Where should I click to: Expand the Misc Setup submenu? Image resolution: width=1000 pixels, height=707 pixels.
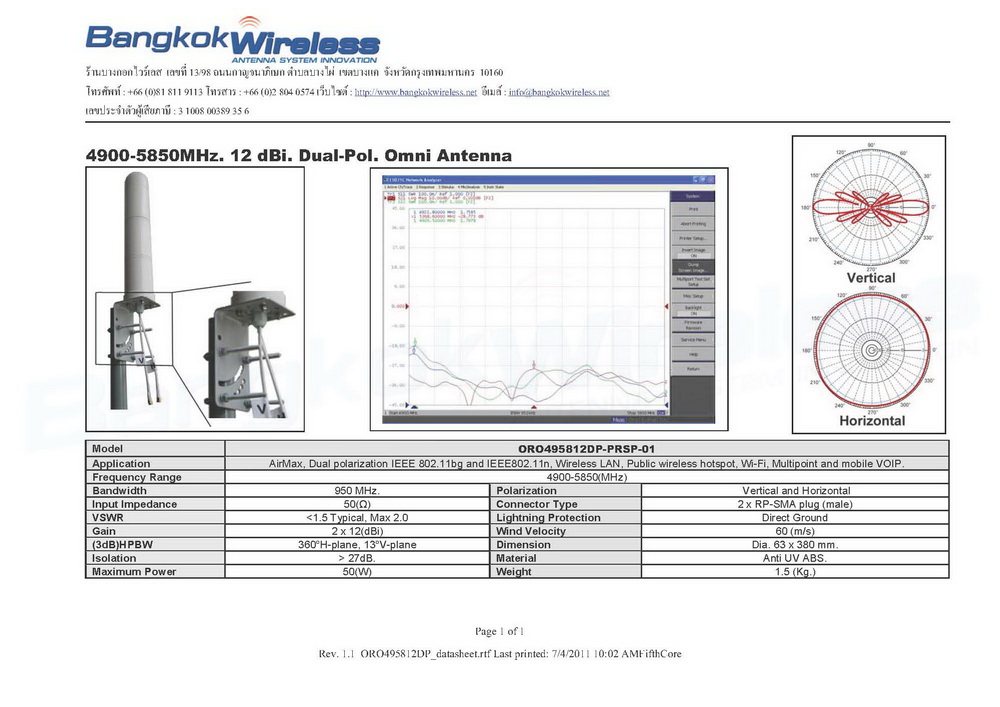coord(692,296)
